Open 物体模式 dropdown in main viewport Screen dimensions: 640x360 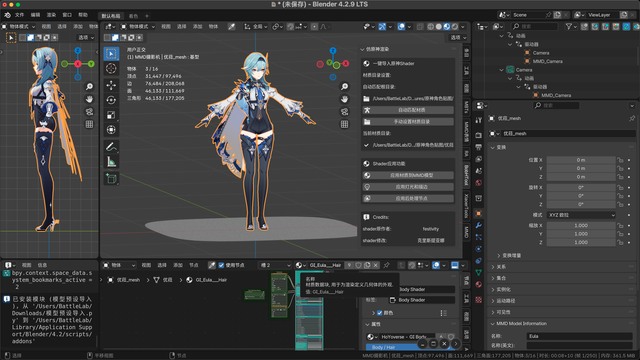coord(138,27)
